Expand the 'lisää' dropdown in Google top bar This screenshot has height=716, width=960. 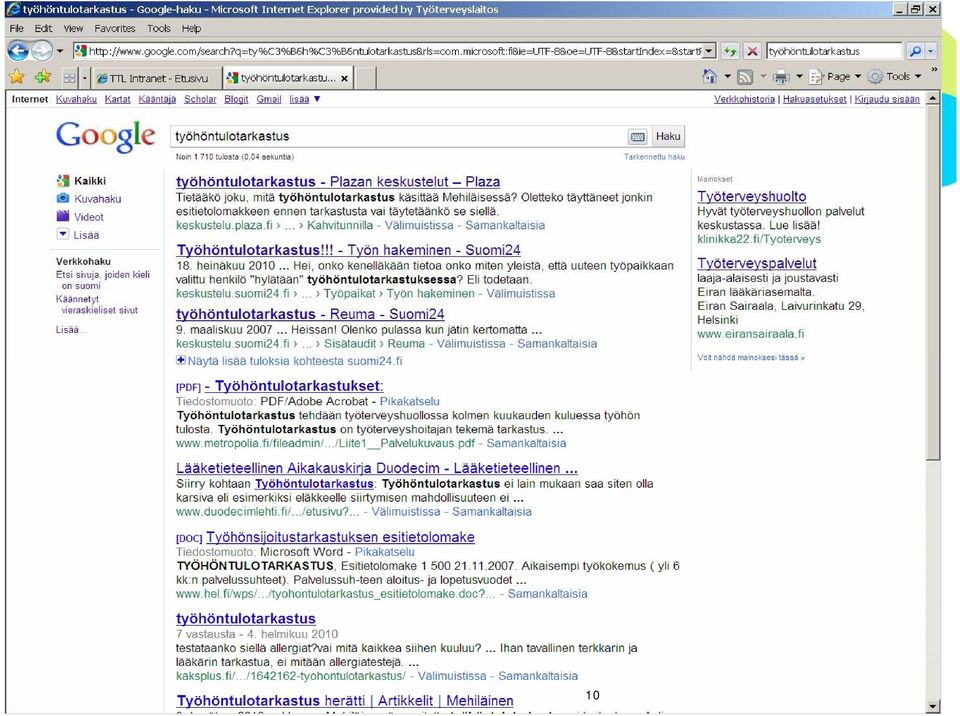tap(305, 99)
